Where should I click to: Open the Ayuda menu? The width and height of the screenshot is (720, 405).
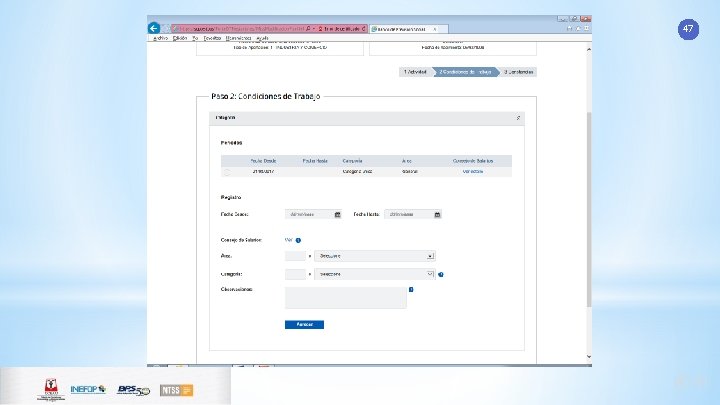[x=262, y=38]
